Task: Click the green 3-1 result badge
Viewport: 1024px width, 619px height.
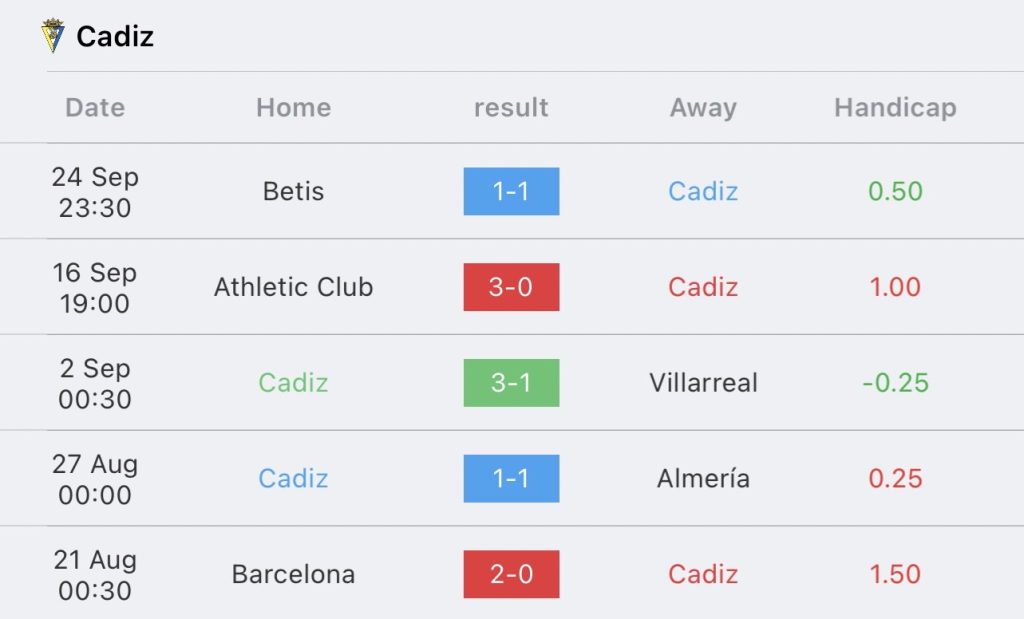Action: point(511,383)
